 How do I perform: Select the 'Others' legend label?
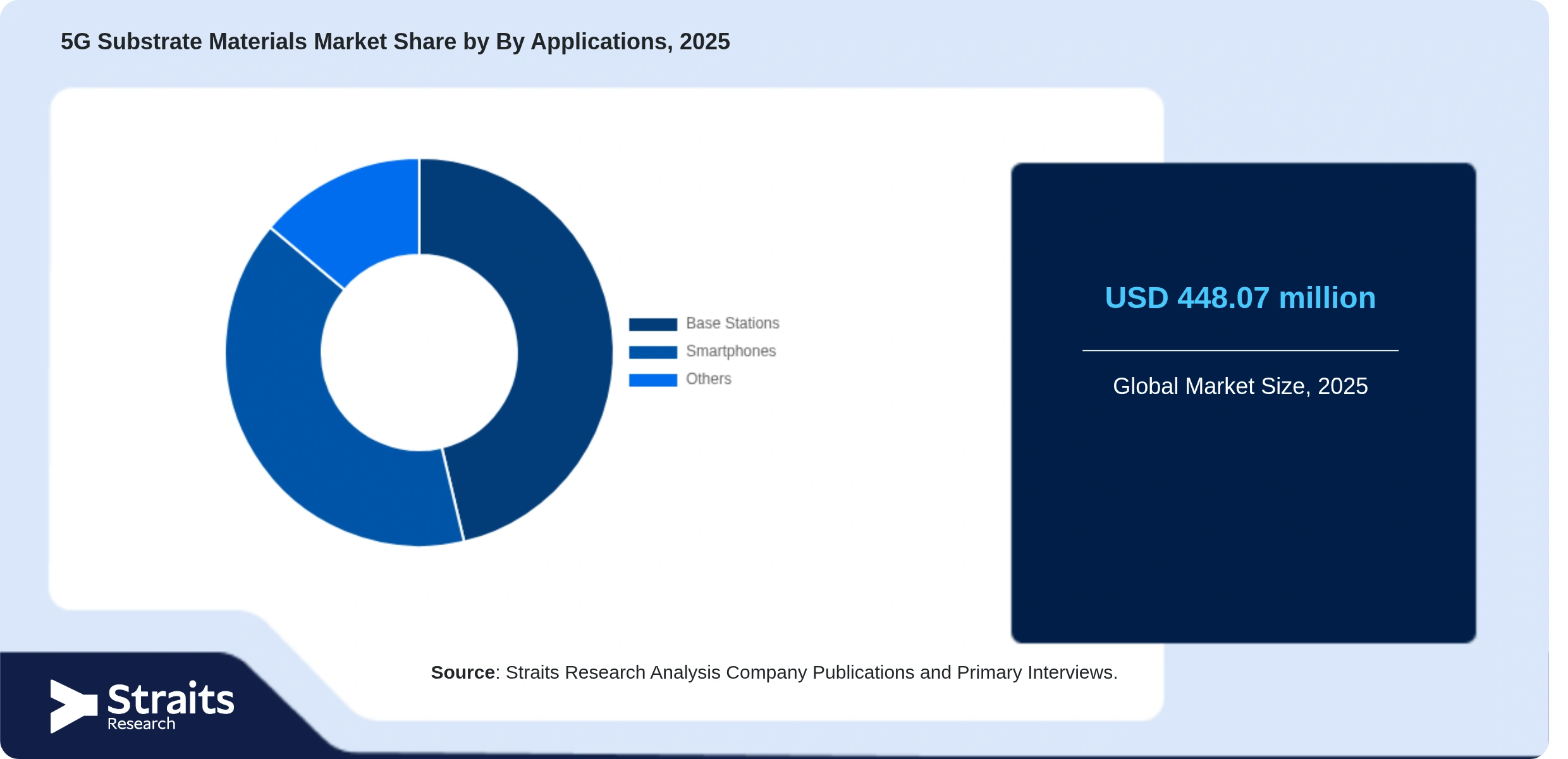pyautogui.click(x=708, y=379)
